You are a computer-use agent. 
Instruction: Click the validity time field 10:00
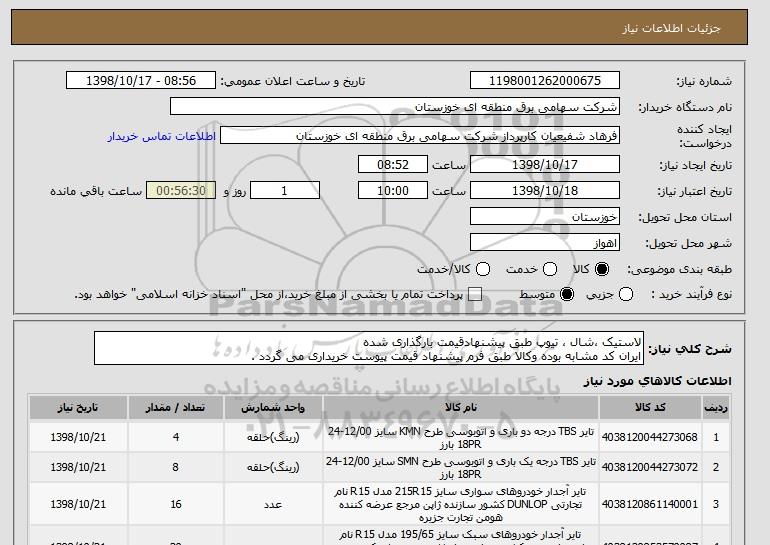(393, 191)
